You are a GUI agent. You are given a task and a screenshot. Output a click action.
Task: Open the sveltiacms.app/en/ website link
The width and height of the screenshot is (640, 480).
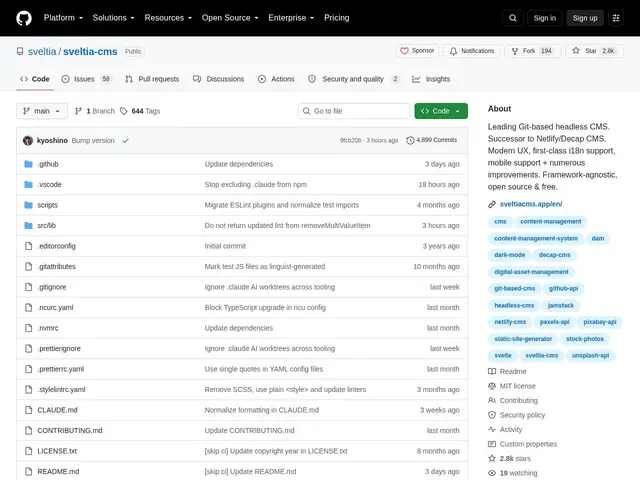tap(531, 204)
